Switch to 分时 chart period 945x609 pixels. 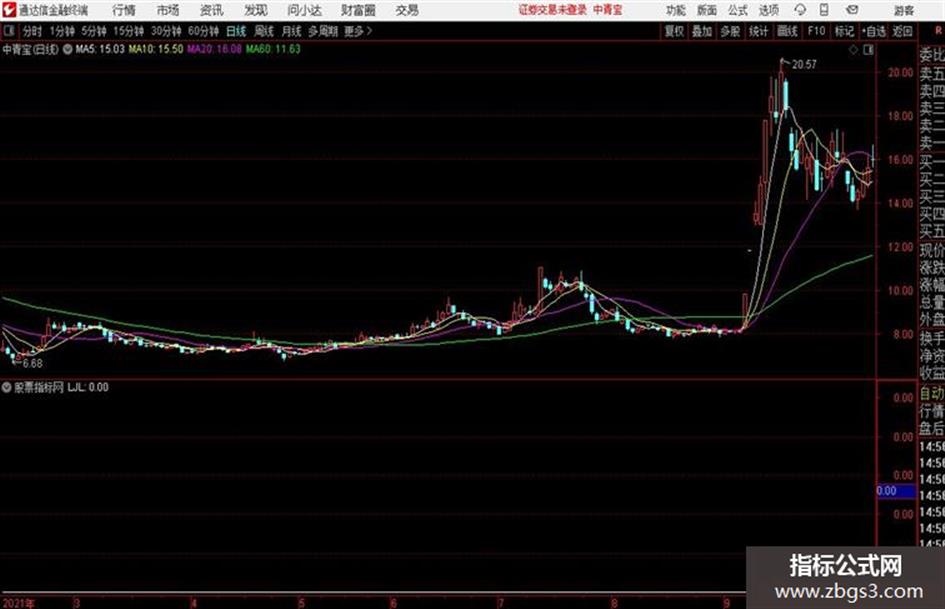pos(33,31)
